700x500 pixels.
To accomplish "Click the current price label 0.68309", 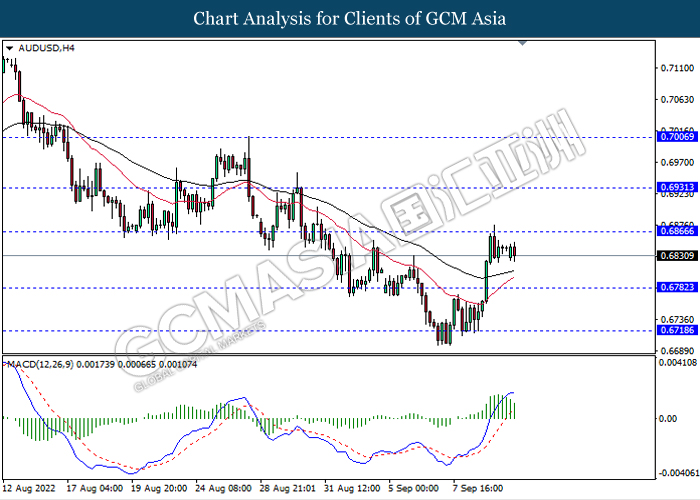I will [677, 256].
